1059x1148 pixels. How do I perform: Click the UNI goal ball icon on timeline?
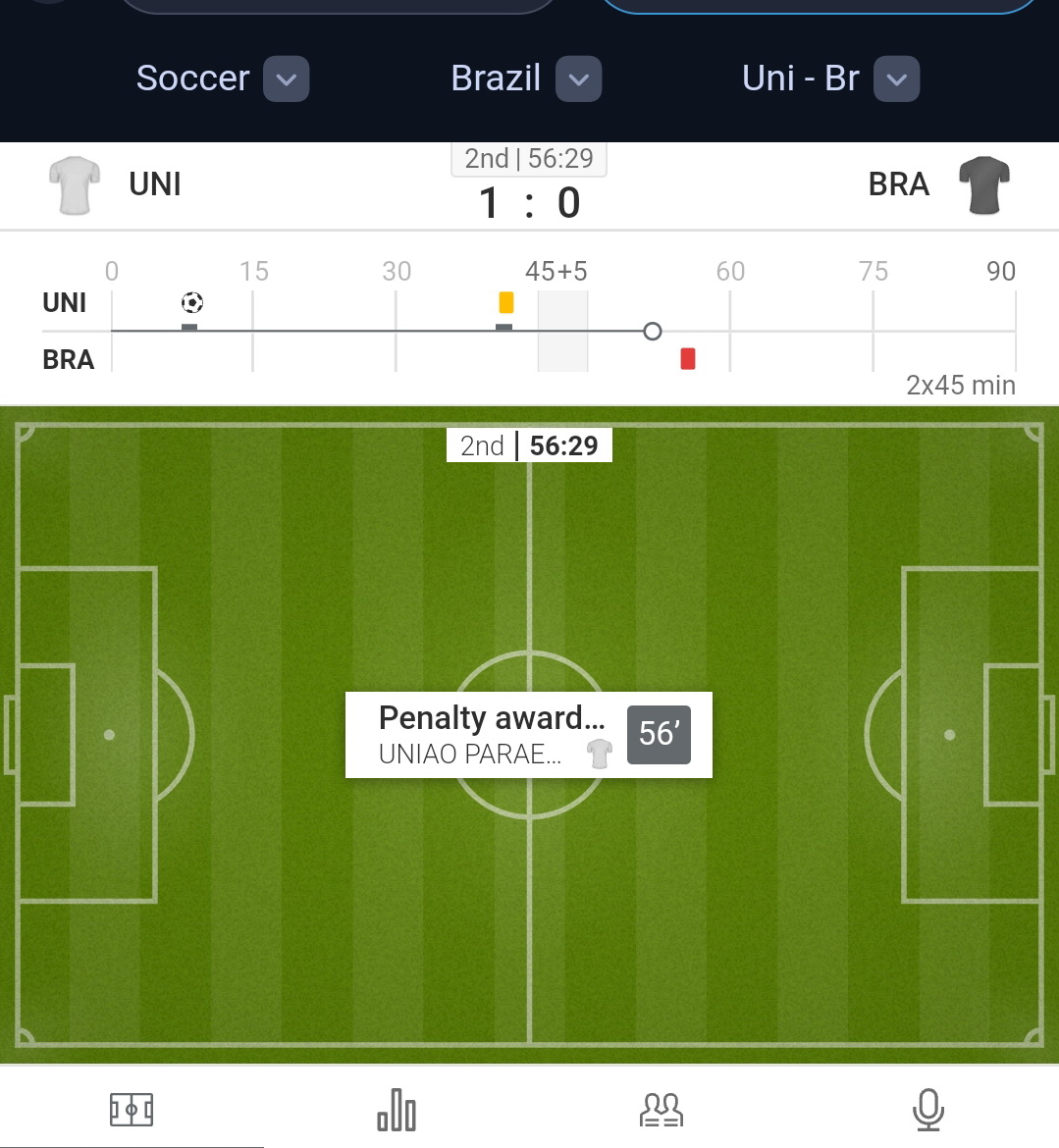192,302
